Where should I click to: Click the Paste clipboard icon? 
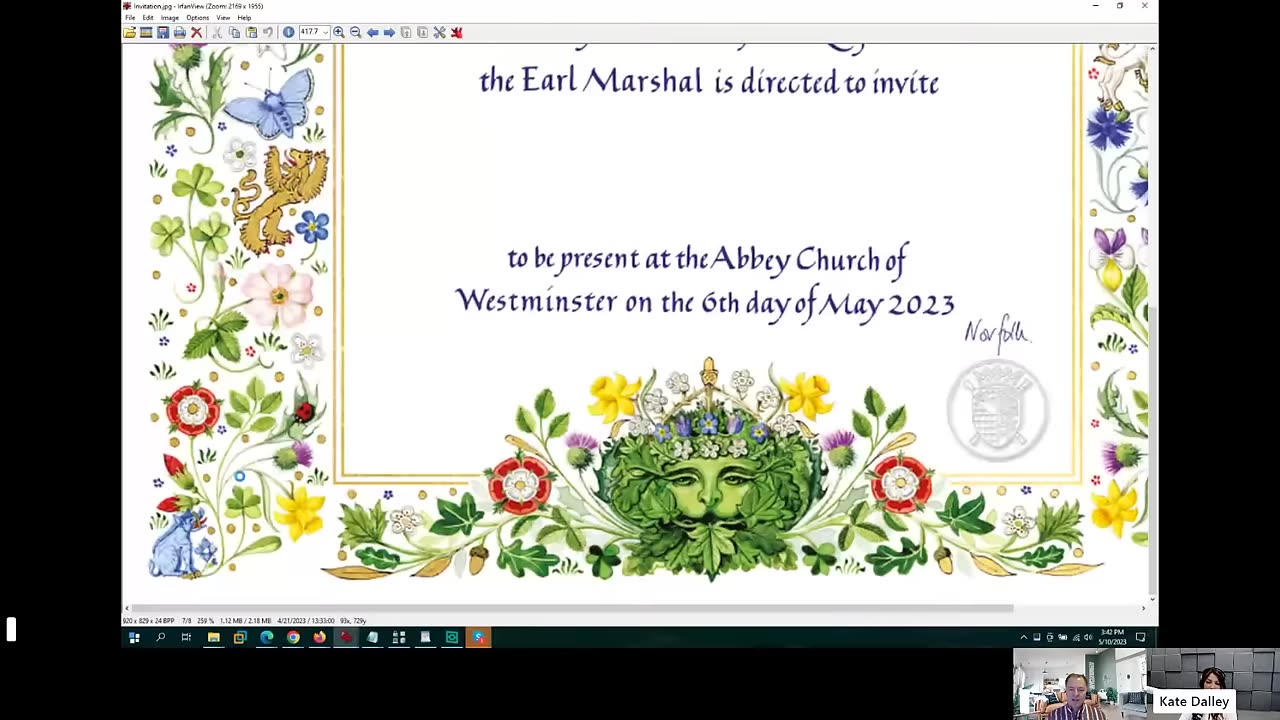coord(251,32)
